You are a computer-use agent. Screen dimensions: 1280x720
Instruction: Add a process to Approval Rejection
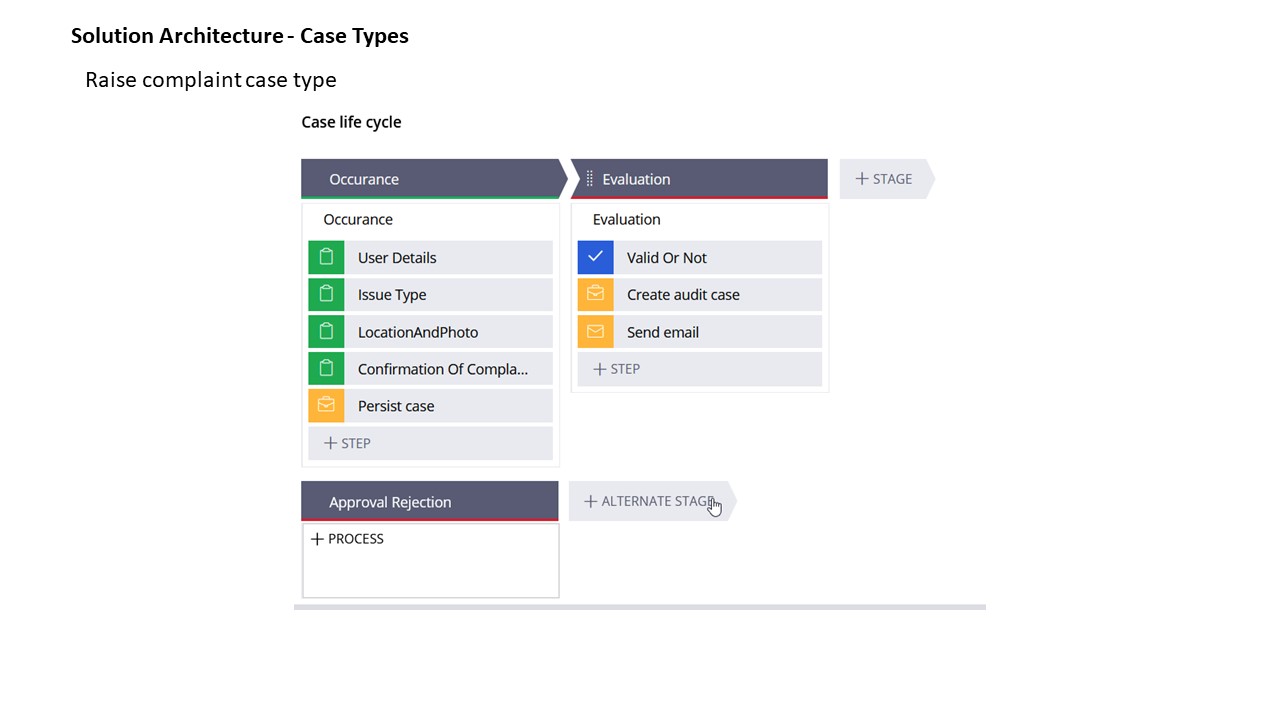(347, 539)
